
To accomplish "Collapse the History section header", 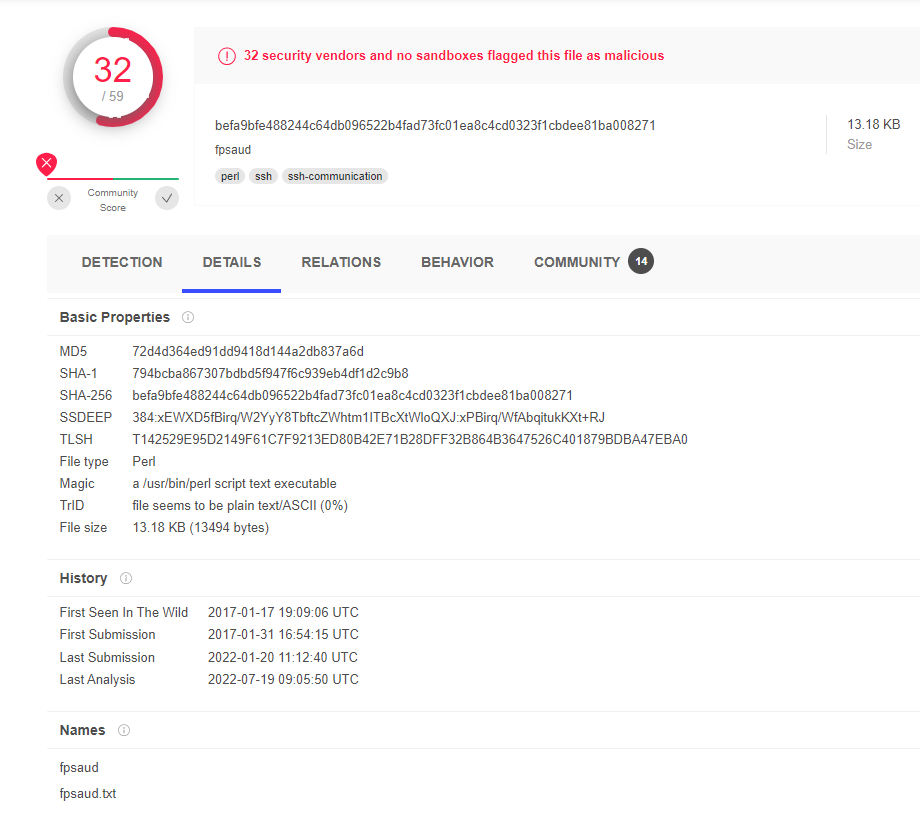I will click(83, 578).
